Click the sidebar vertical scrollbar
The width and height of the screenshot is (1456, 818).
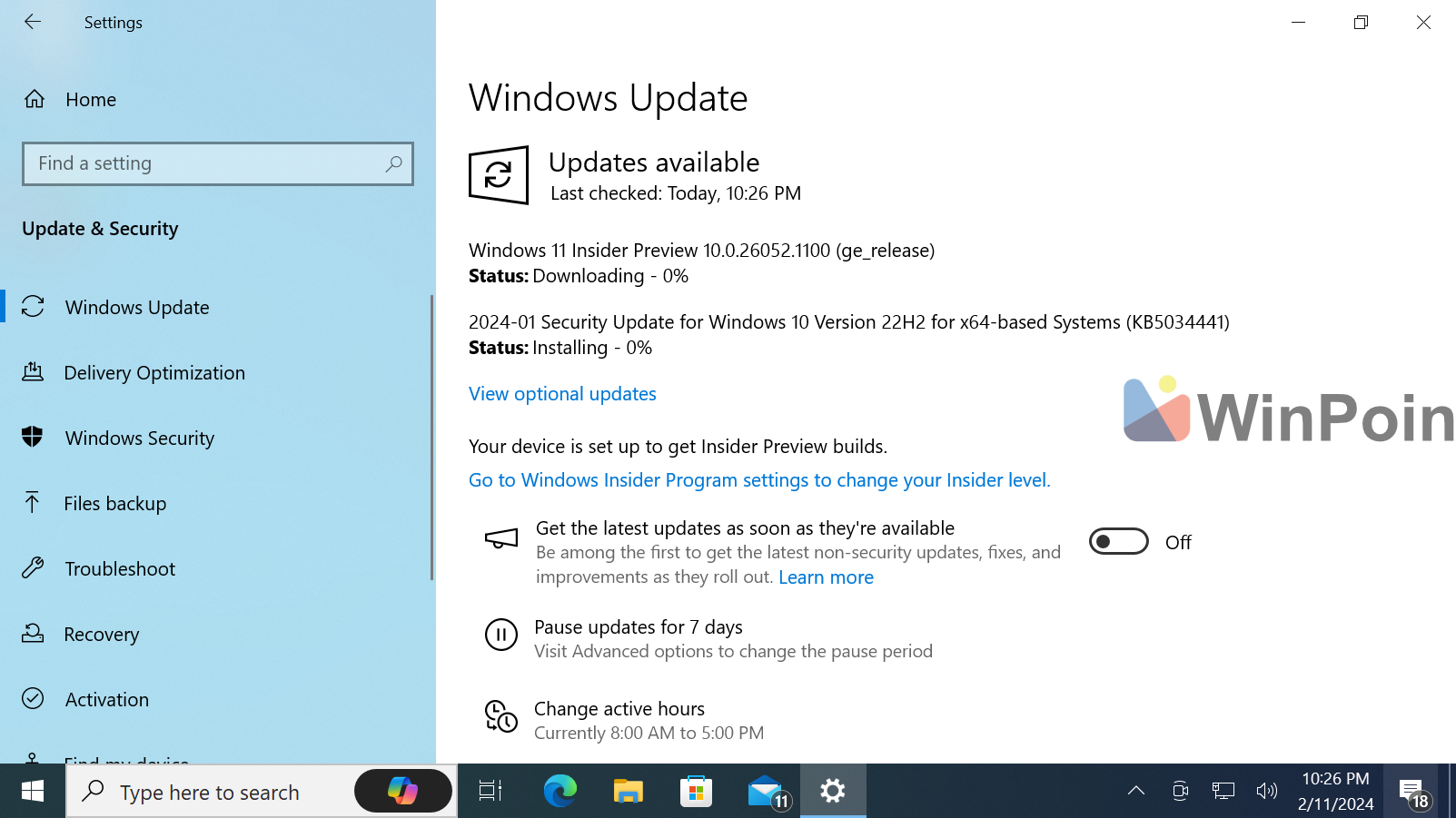431,436
